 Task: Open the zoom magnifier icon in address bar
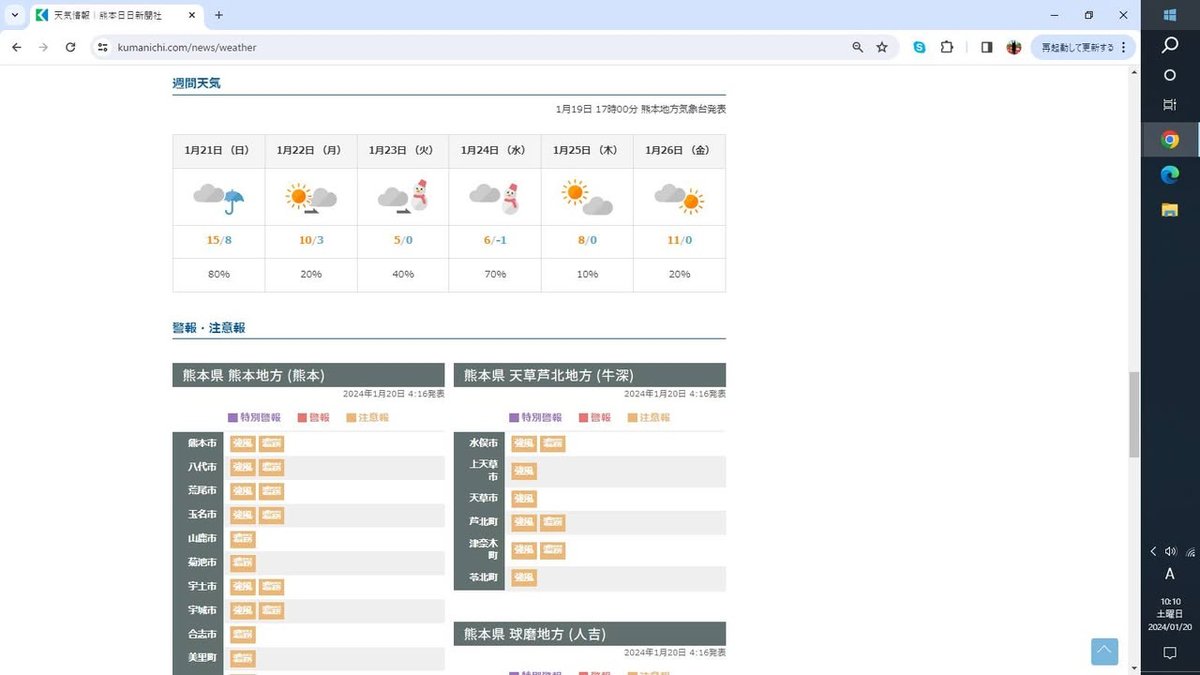[857, 47]
